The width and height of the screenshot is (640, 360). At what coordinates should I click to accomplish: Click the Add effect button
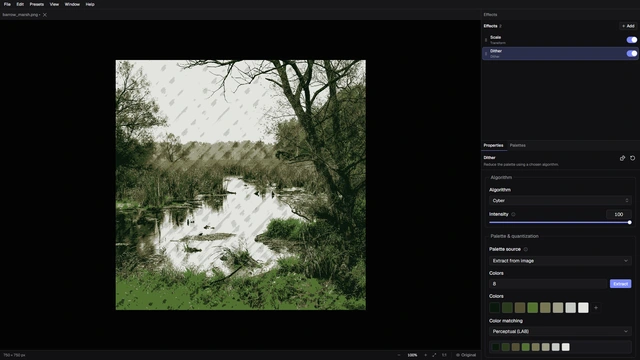tap(628, 26)
